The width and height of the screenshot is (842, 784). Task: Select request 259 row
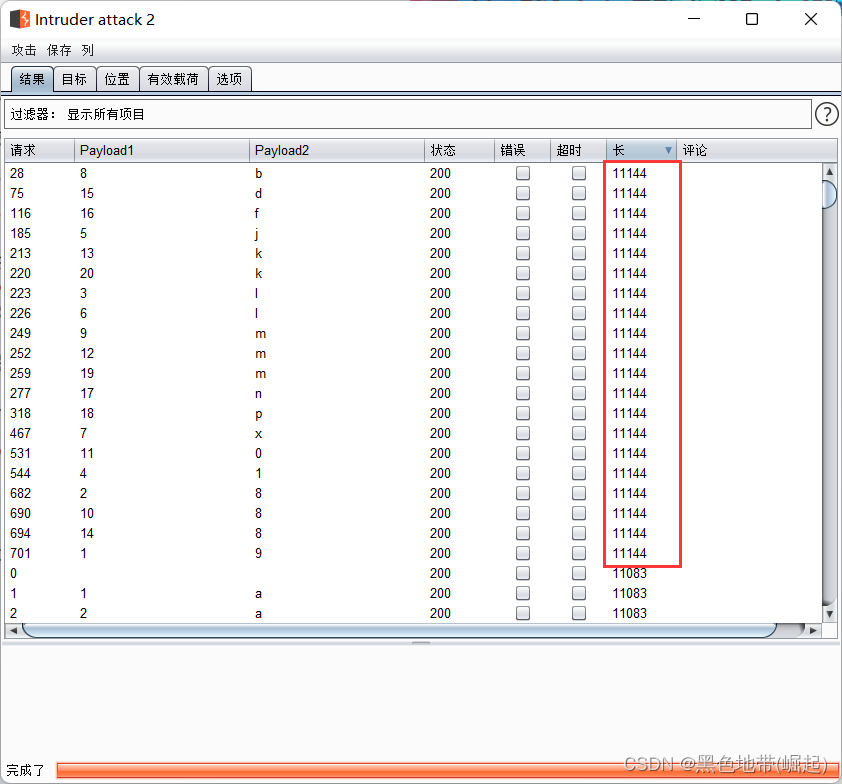click(413, 373)
